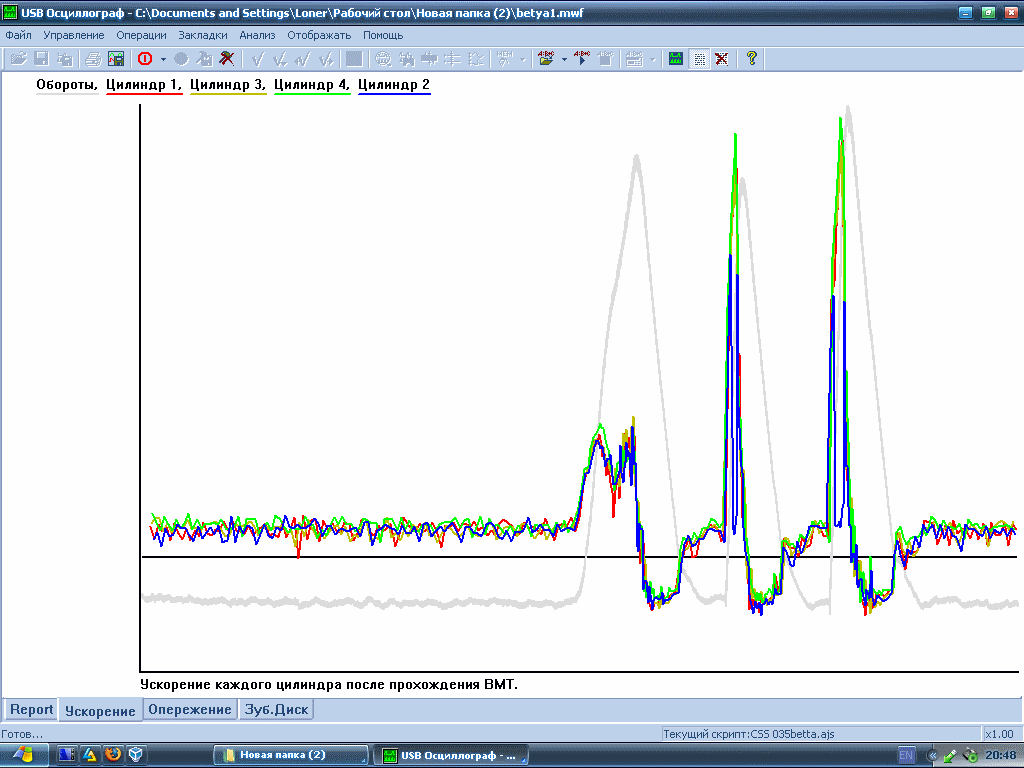This screenshot has width=1024, height=768.
Task: Click the open script folder icon
Action: pyautogui.click(x=546, y=59)
